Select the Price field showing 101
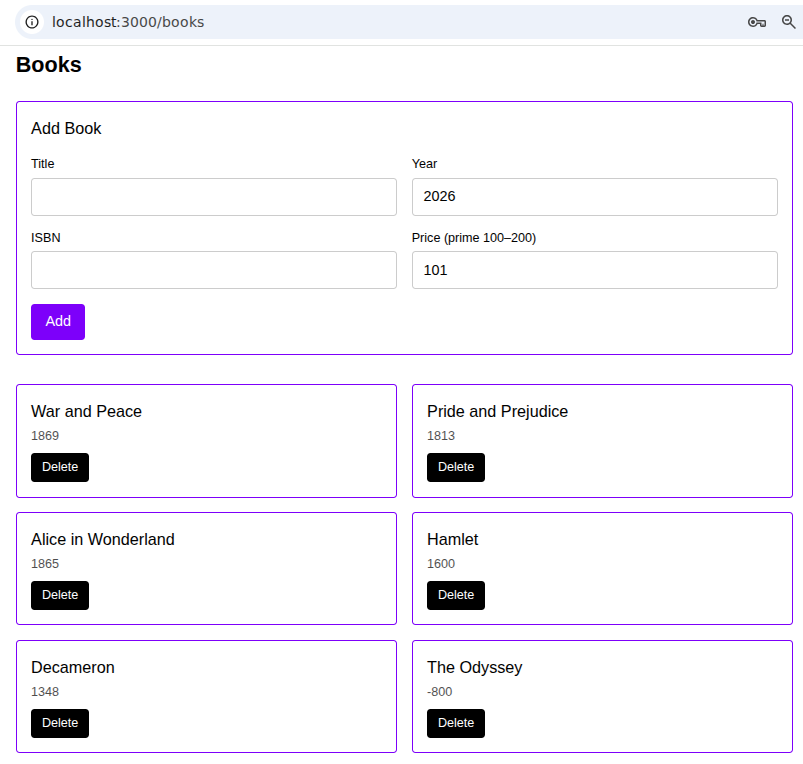The height and width of the screenshot is (764, 803). click(x=594, y=270)
